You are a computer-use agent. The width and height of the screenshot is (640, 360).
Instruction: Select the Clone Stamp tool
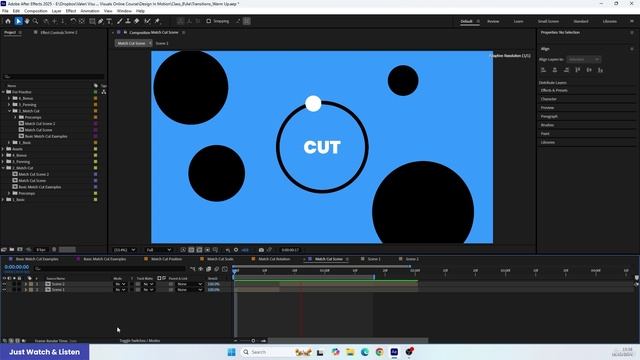pos(128,21)
